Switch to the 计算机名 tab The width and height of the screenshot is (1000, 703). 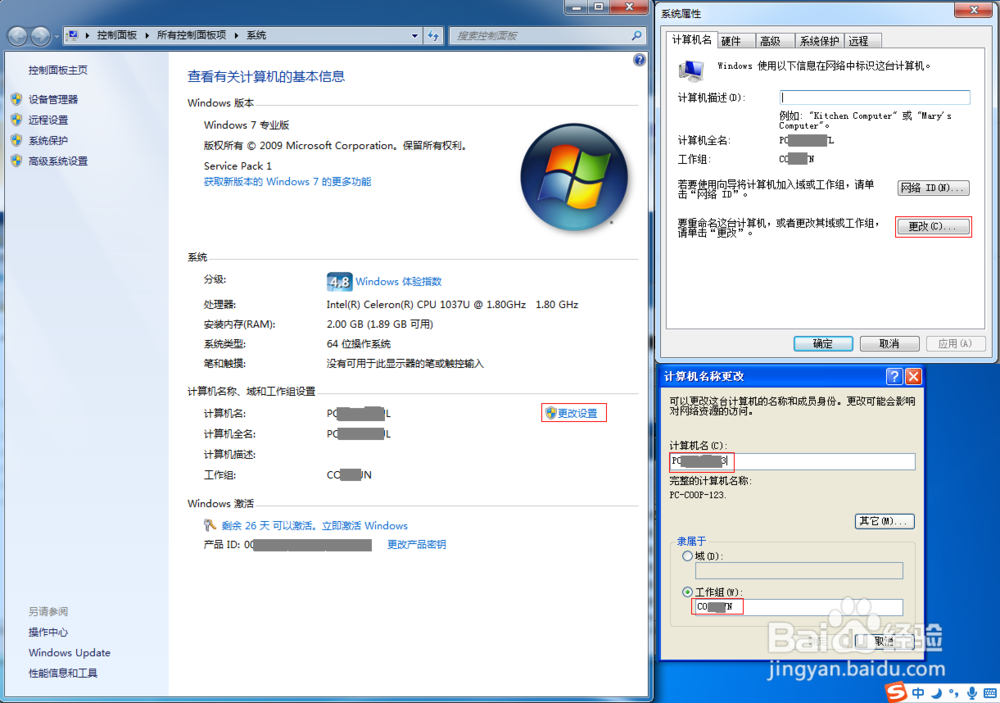coord(691,40)
